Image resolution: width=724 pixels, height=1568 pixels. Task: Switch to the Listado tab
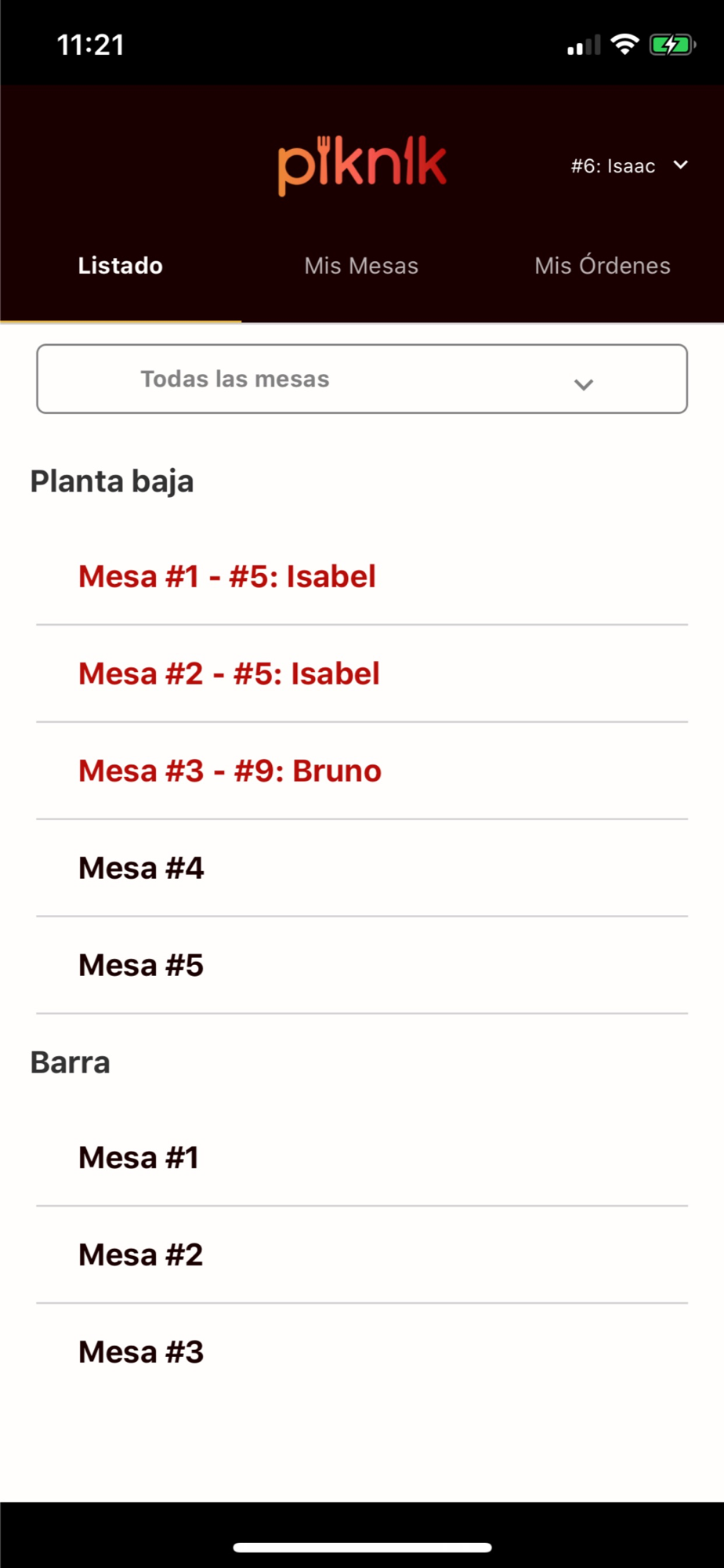121,266
